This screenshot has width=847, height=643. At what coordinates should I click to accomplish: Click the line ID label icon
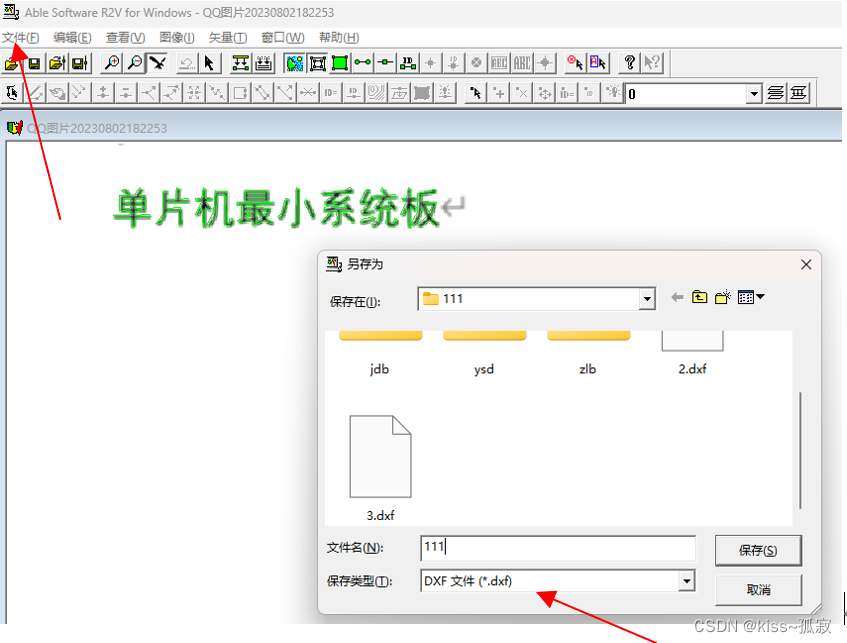click(408, 63)
